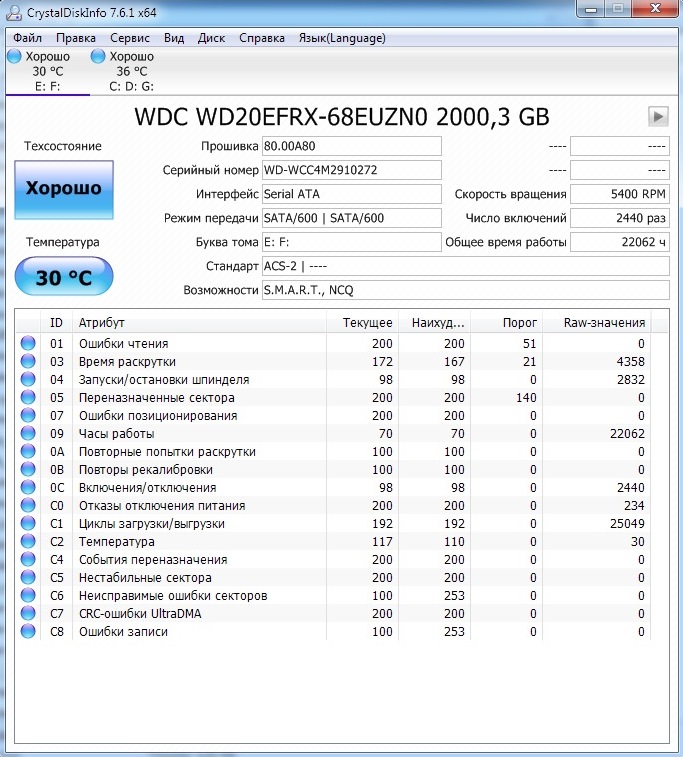This screenshot has width=683, height=757.
Task: Click status dot for CRC-ошибки UltraDMA
Action: tap(28, 613)
